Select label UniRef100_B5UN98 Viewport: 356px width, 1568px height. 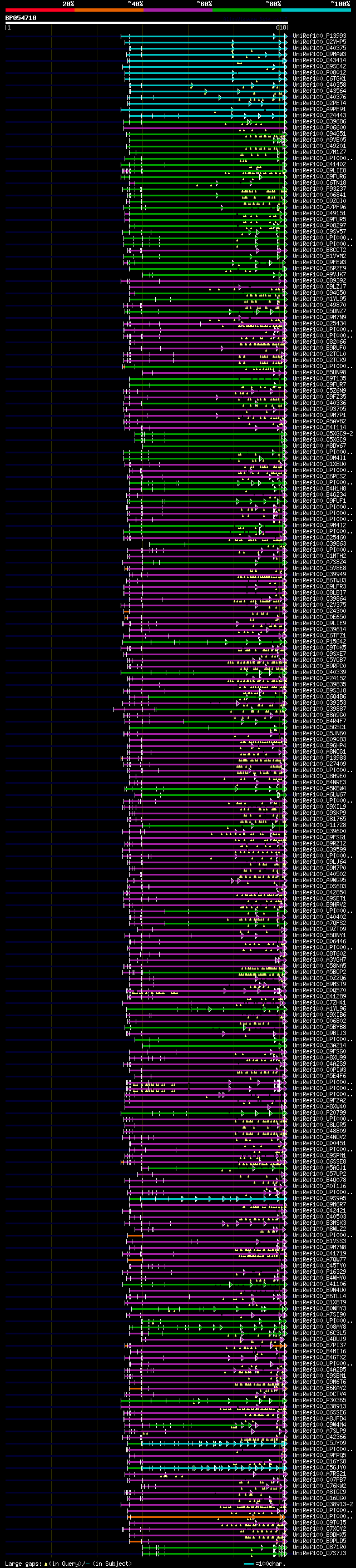(x=319, y=373)
